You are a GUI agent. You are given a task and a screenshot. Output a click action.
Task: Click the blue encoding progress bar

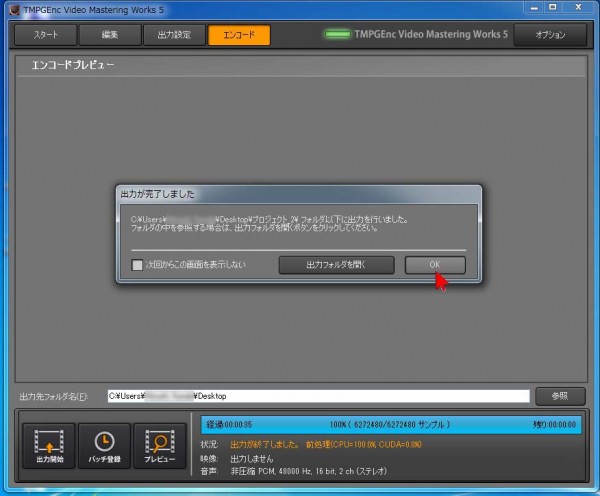coord(391,424)
